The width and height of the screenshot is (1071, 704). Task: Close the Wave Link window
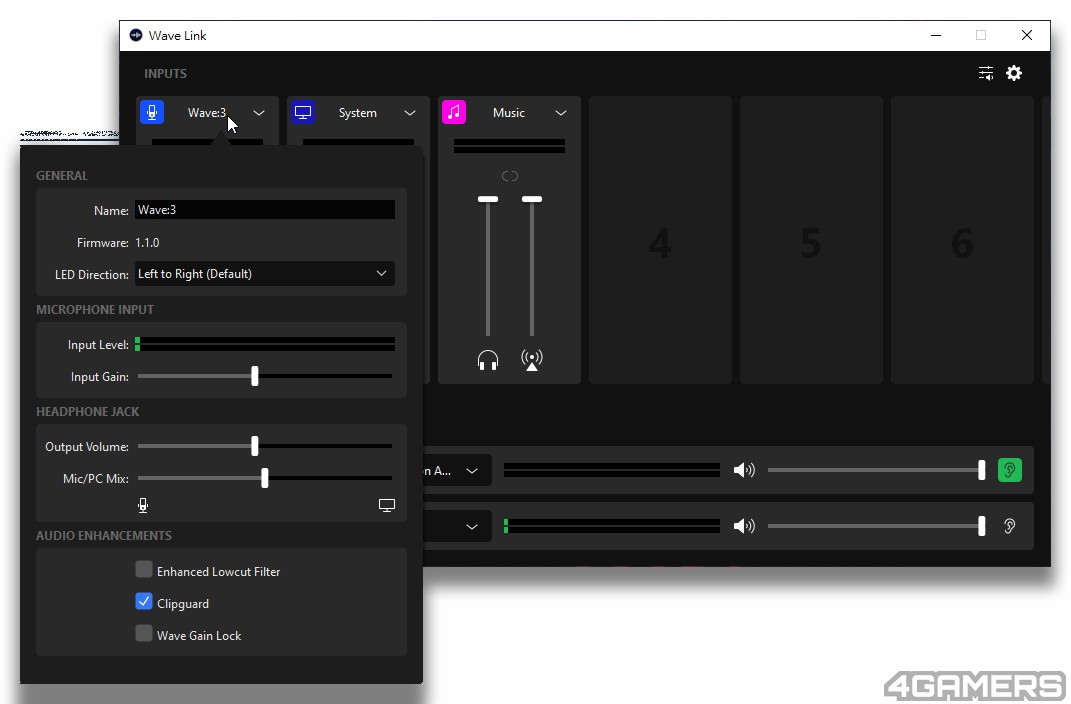(x=1027, y=36)
